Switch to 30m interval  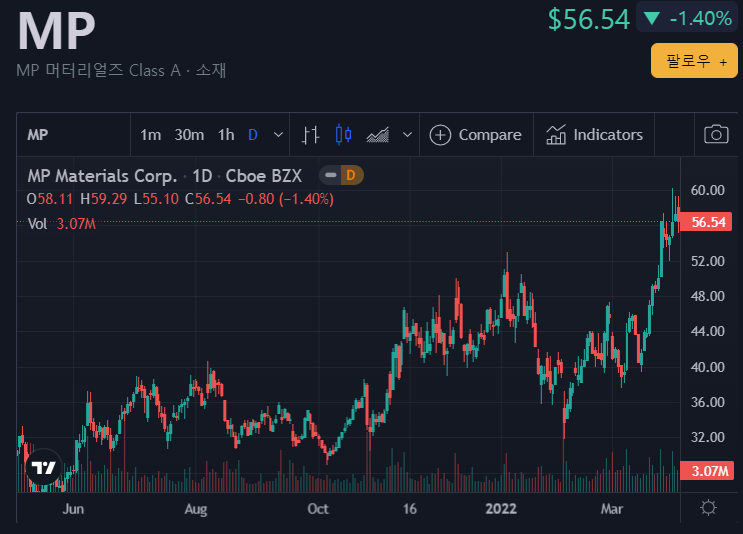pyautogui.click(x=189, y=135)
